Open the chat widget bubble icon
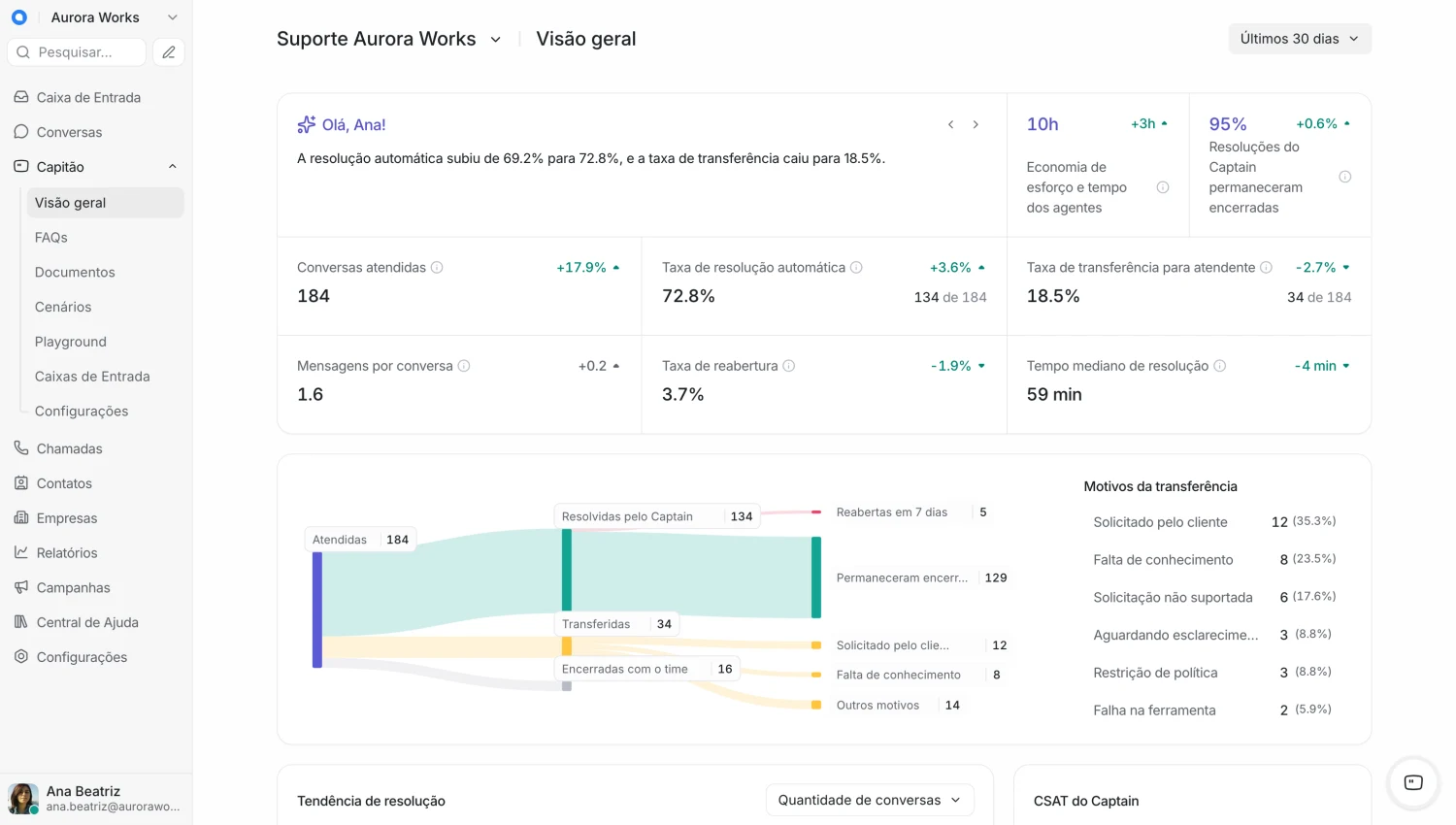 1413,782
